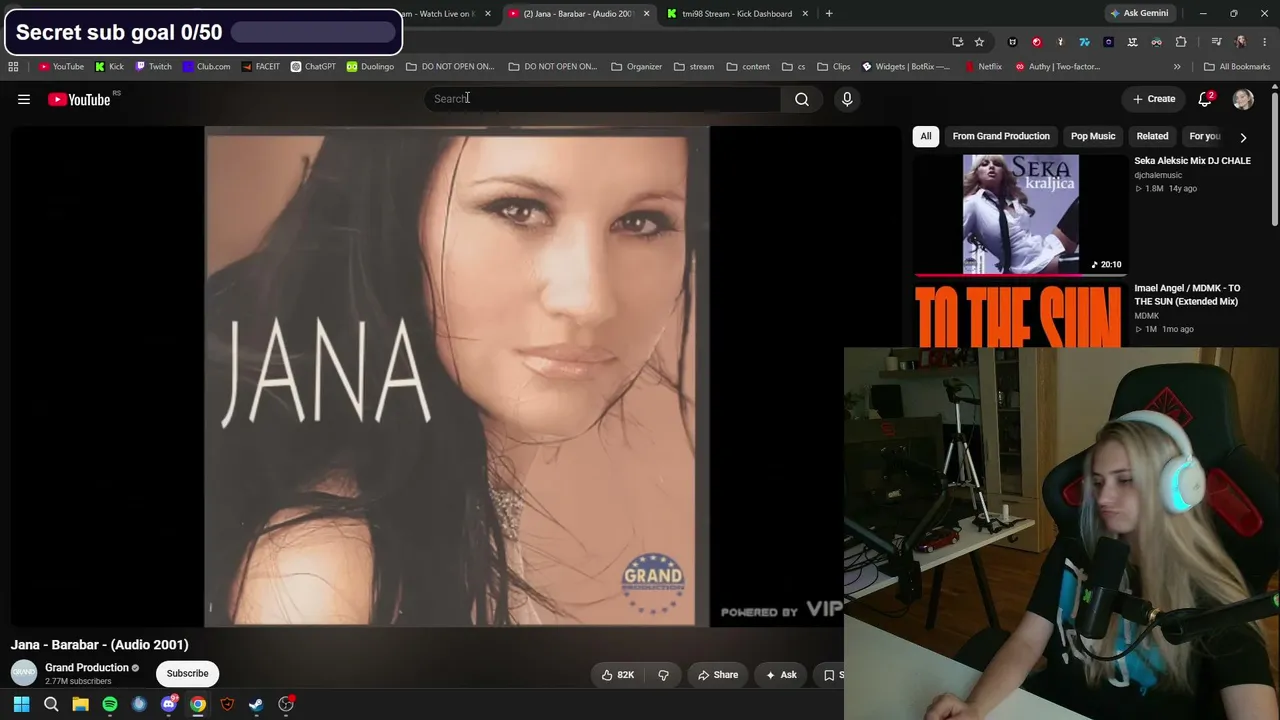The width and height of the screenshot is (1280, 720).
Task: Open the YouTube account avatar menu
Action: point(1243,99)
